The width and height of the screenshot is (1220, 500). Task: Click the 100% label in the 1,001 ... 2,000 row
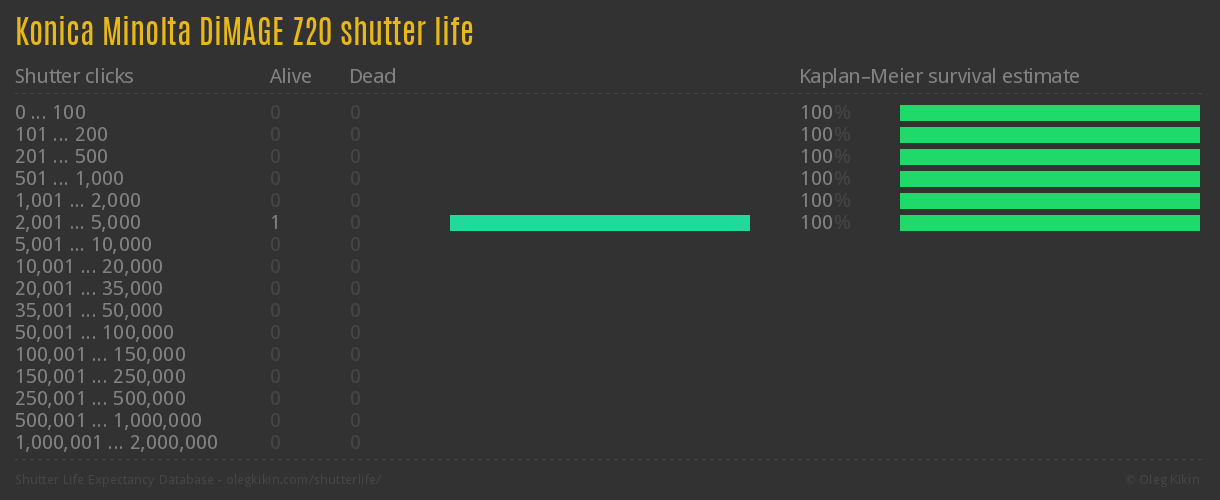coord(824,200)
